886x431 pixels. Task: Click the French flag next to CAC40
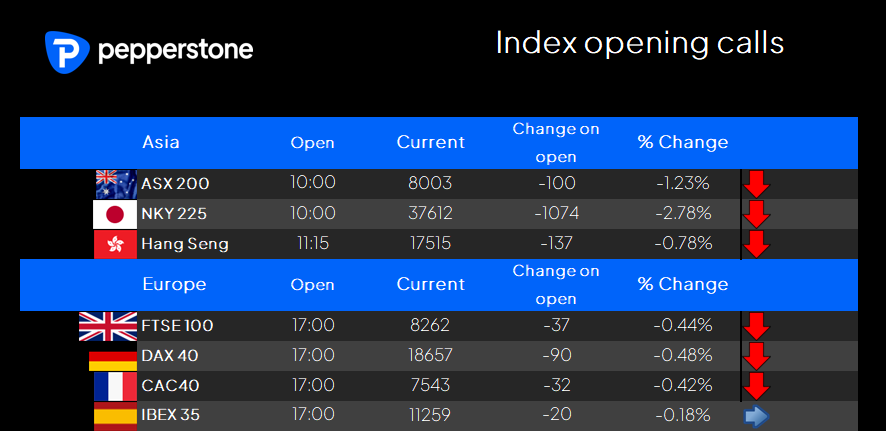click(x=115, y=386)
